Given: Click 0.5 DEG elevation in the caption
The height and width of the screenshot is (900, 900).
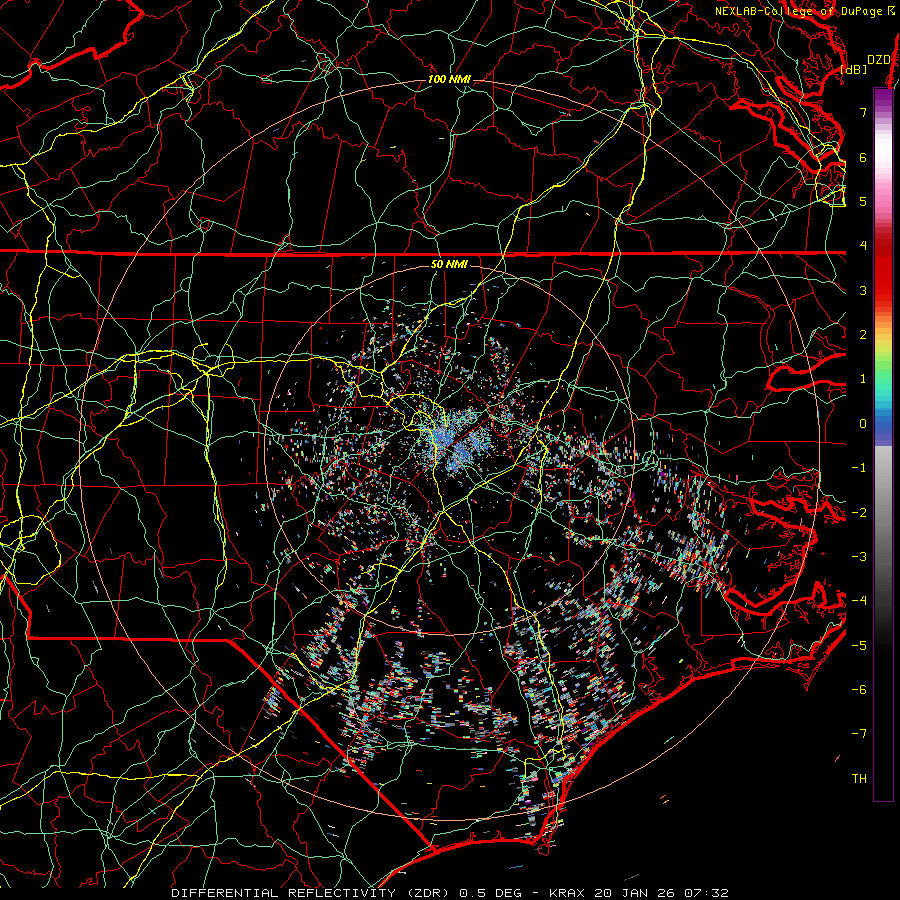Looking at the screenshot, I should point(491,893).
